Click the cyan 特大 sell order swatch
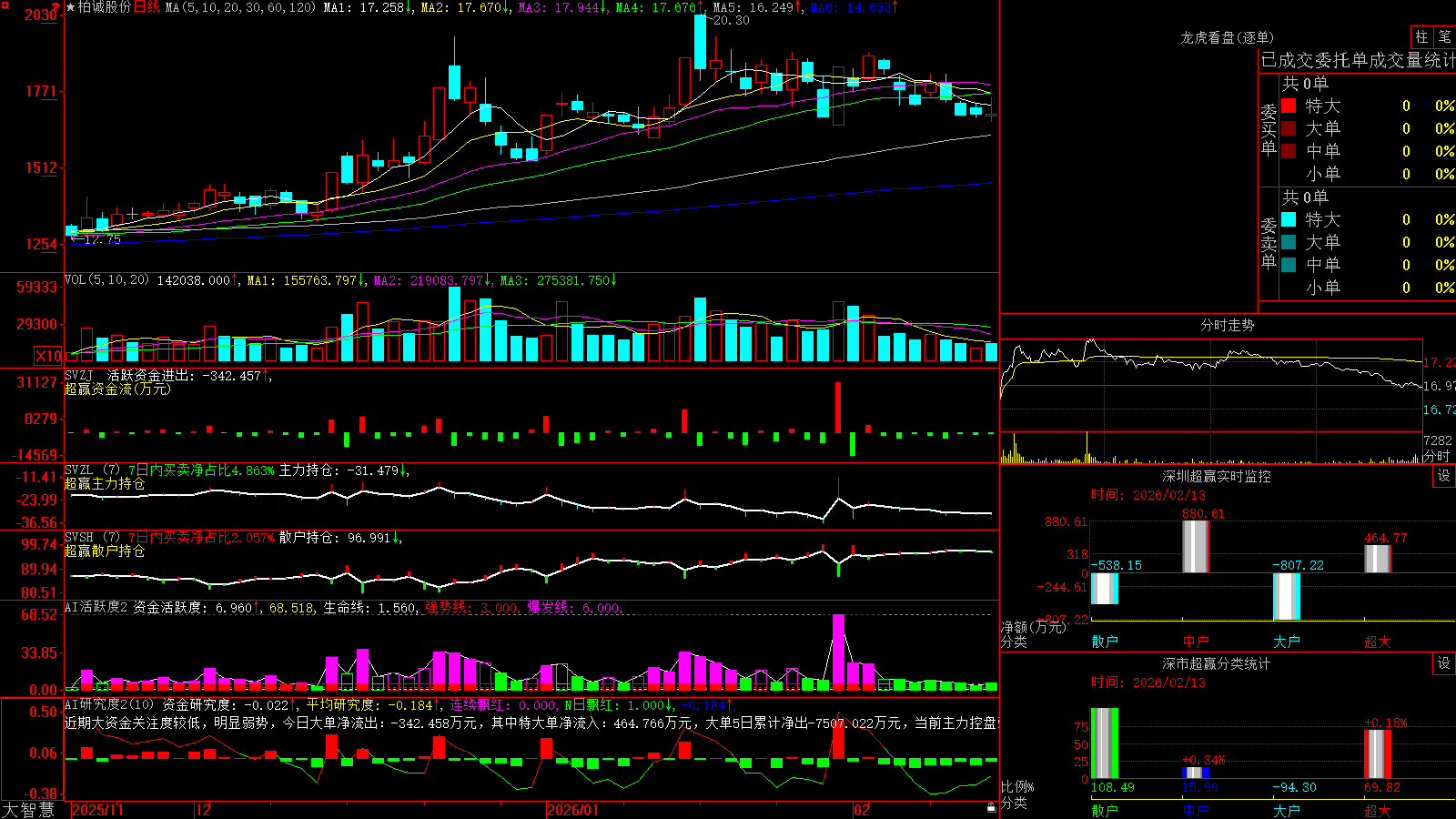The width and height of the screenshot is (1456, 819). pyautogui.click(x=1289, y=219)
